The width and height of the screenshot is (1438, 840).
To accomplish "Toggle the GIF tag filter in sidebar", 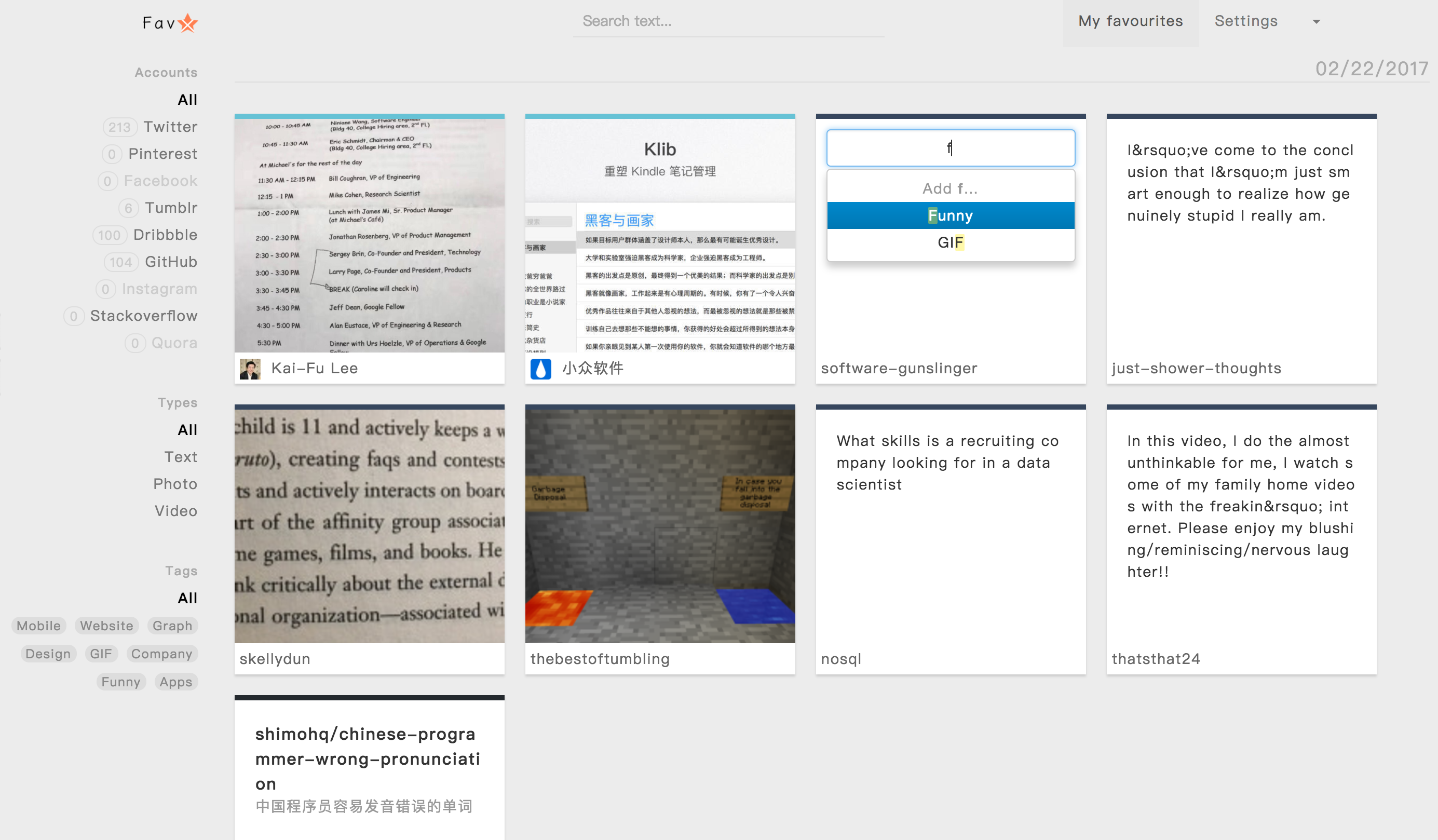I will click(101, 654).
